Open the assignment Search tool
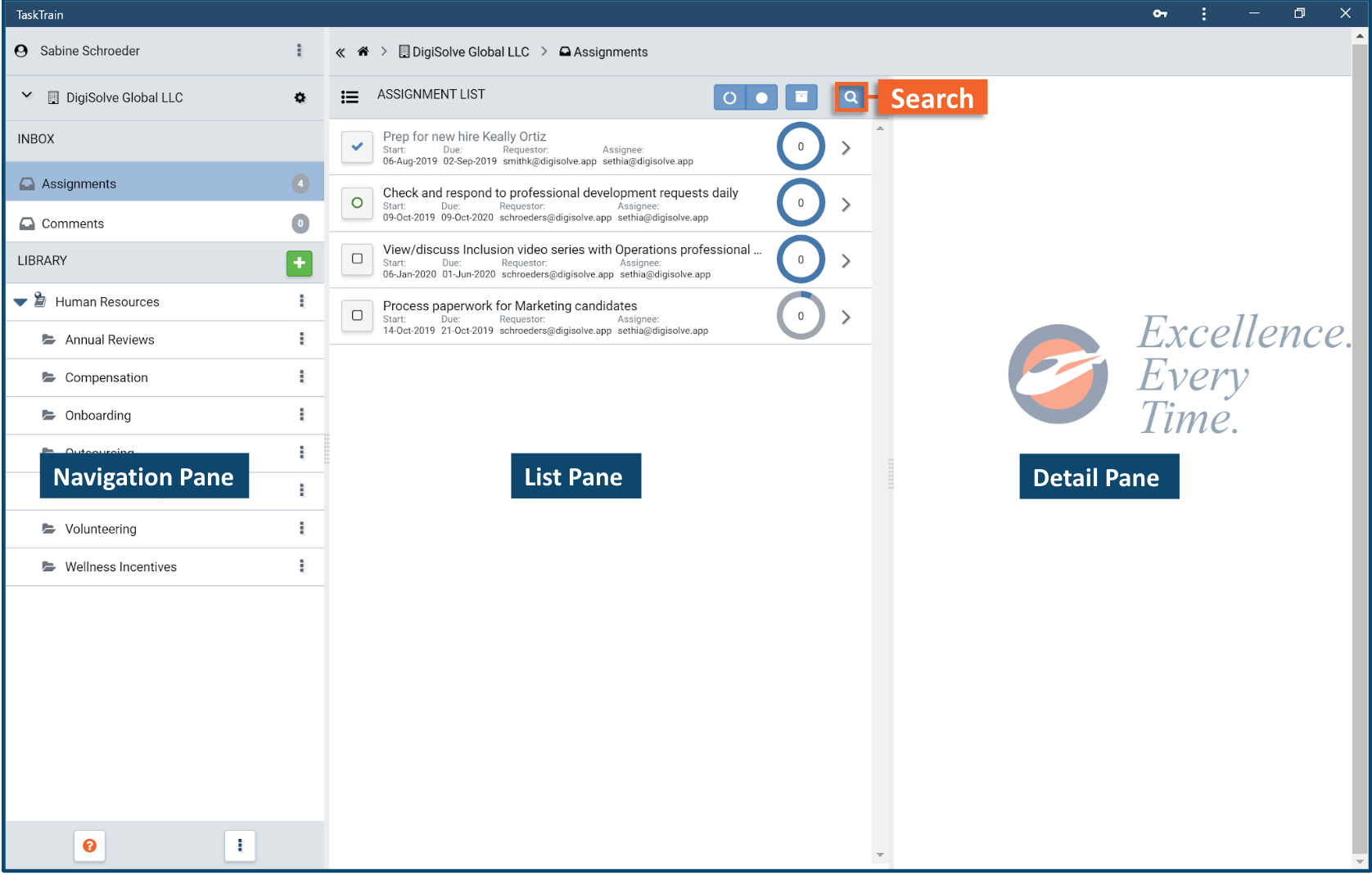The height and width of the screenshot is (875, 1372). pos(851,97)
